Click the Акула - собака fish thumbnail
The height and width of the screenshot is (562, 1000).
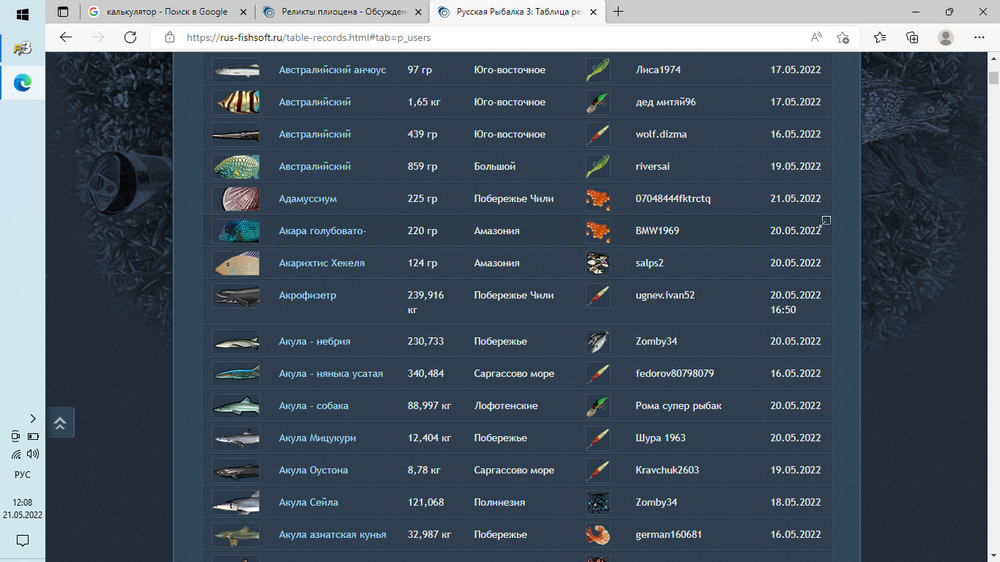pos(236,406)
